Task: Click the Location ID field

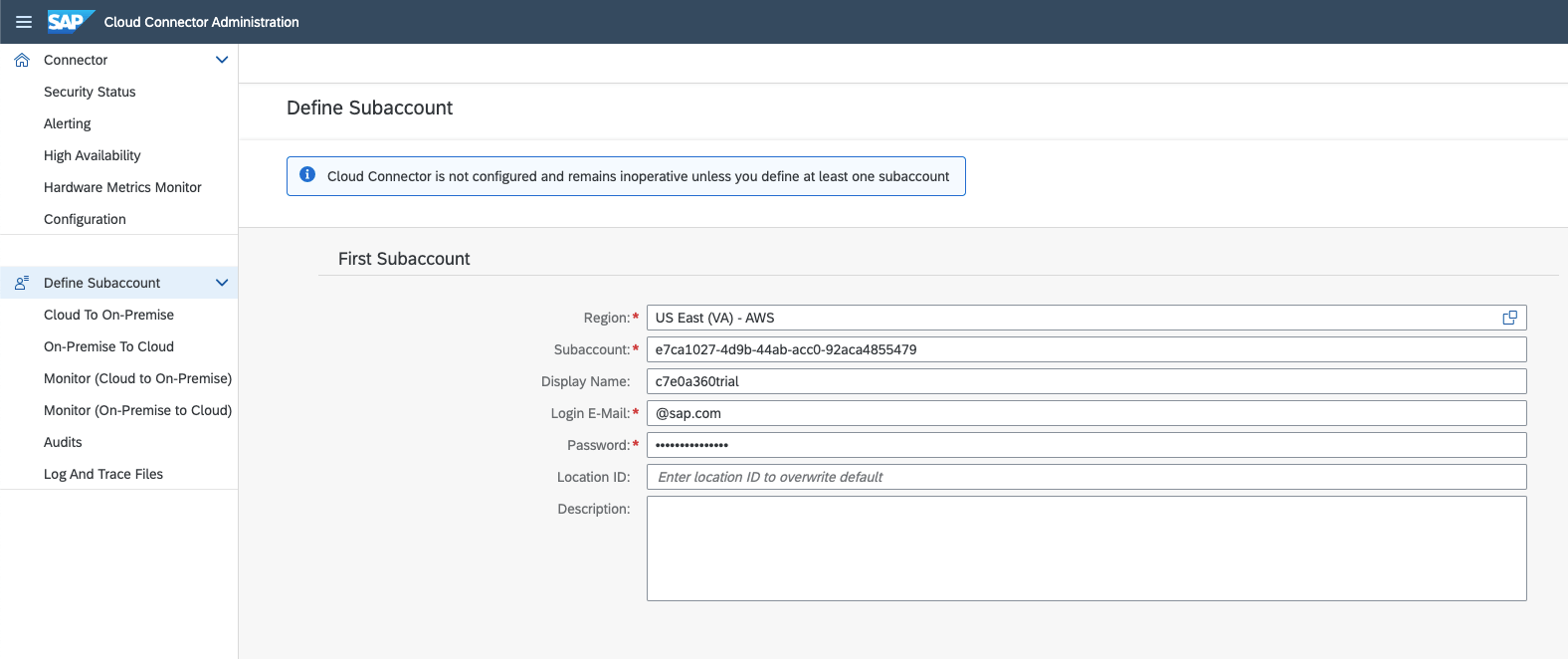Action: (1086, 477)
